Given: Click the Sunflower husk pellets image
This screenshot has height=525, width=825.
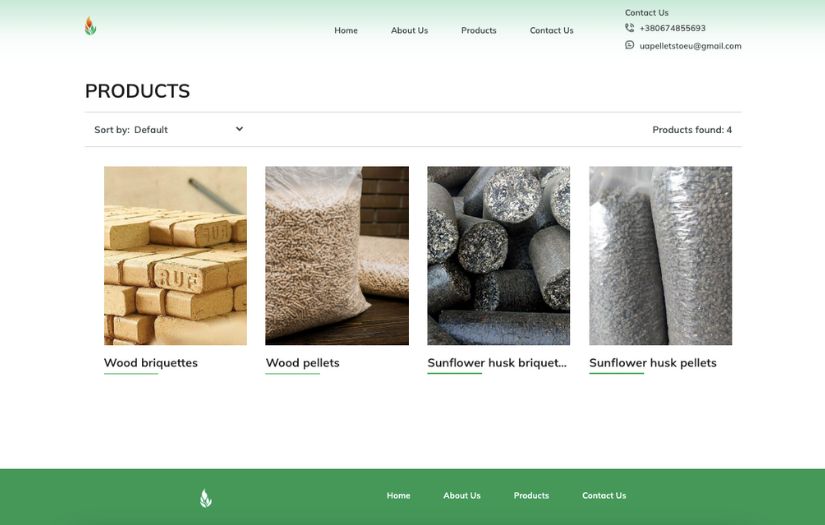Looking at the screenshot, I should coord(660,256).
